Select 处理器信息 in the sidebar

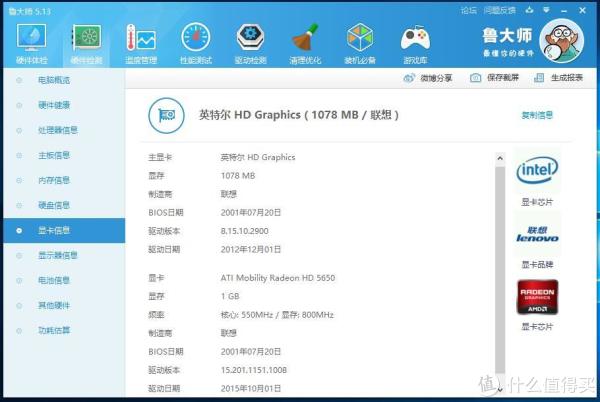(58, 130)
